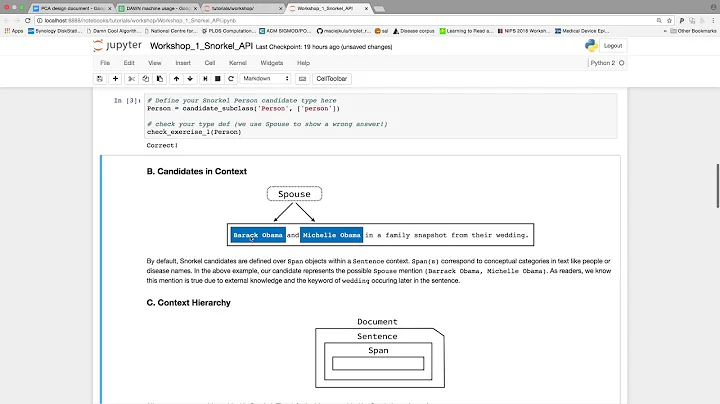Switch to the DAWN machine usage tab
The width and height of the screenshot is (720, 404).
158,8
